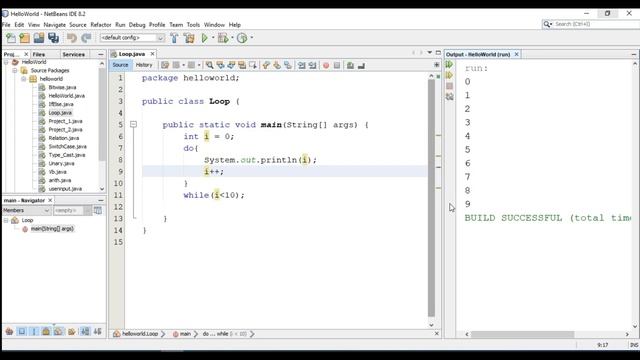The image size is (640, 360).
Task: Toggle Sort by Source in Navigator
Action: [98, 331]
